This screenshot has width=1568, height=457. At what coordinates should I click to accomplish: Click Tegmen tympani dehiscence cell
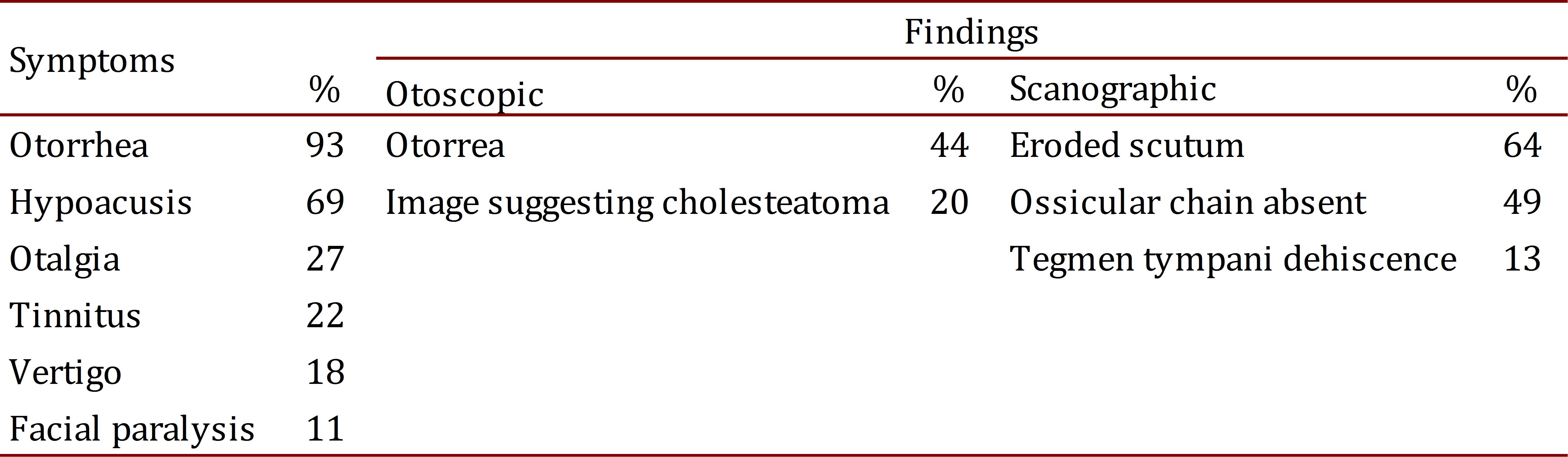[x=1233, y=259]
